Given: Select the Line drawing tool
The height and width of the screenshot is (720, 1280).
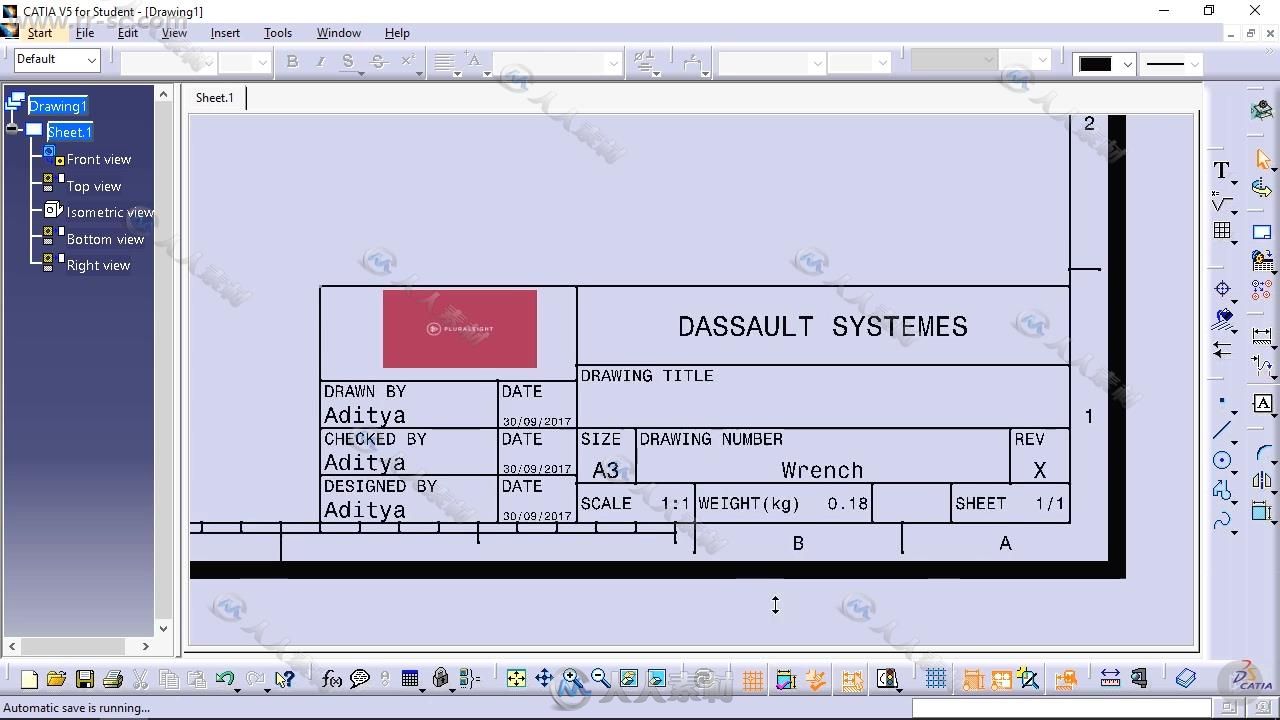Looking at the screenshot, I should pos(1222,431).
